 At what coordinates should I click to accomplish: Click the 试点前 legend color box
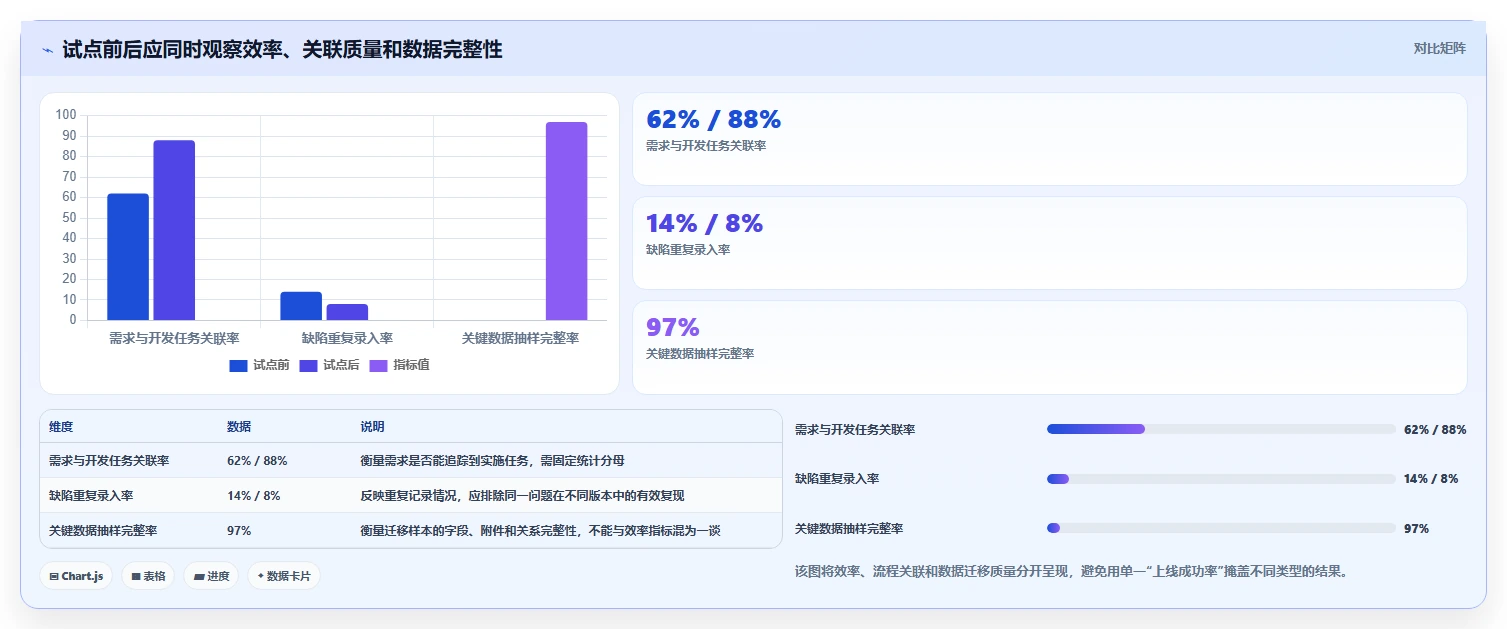pyautogui.click(x=238, y=365)
